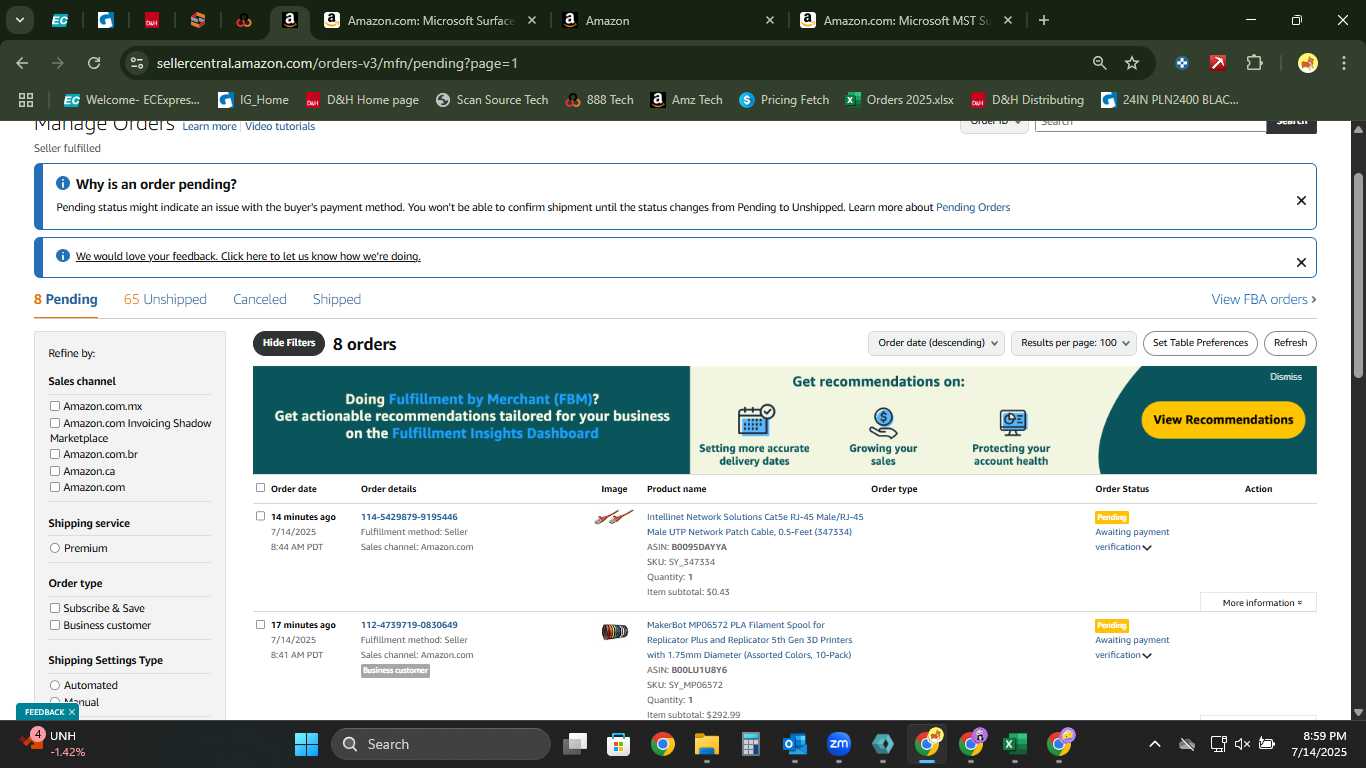Open the Windows Start menu
The width and height of the screenshot is (1366, 768).
306,744
